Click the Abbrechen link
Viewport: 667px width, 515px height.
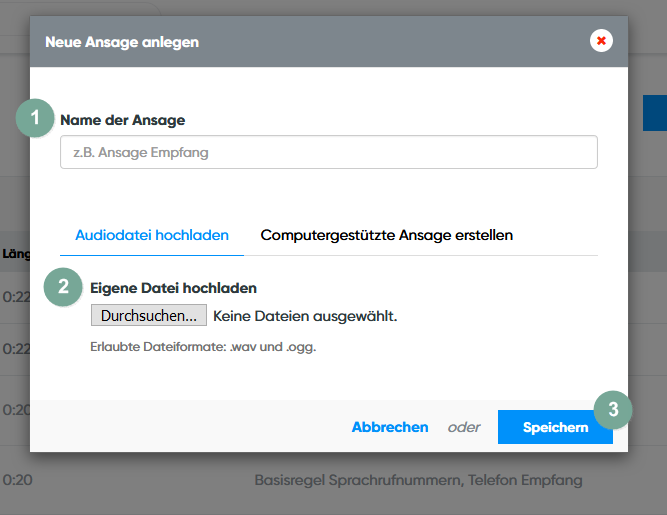point(389,427)
